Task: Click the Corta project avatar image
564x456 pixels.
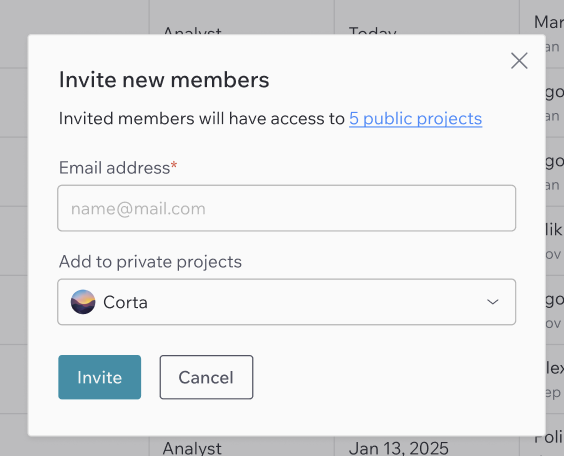Action: coord(83,302)
